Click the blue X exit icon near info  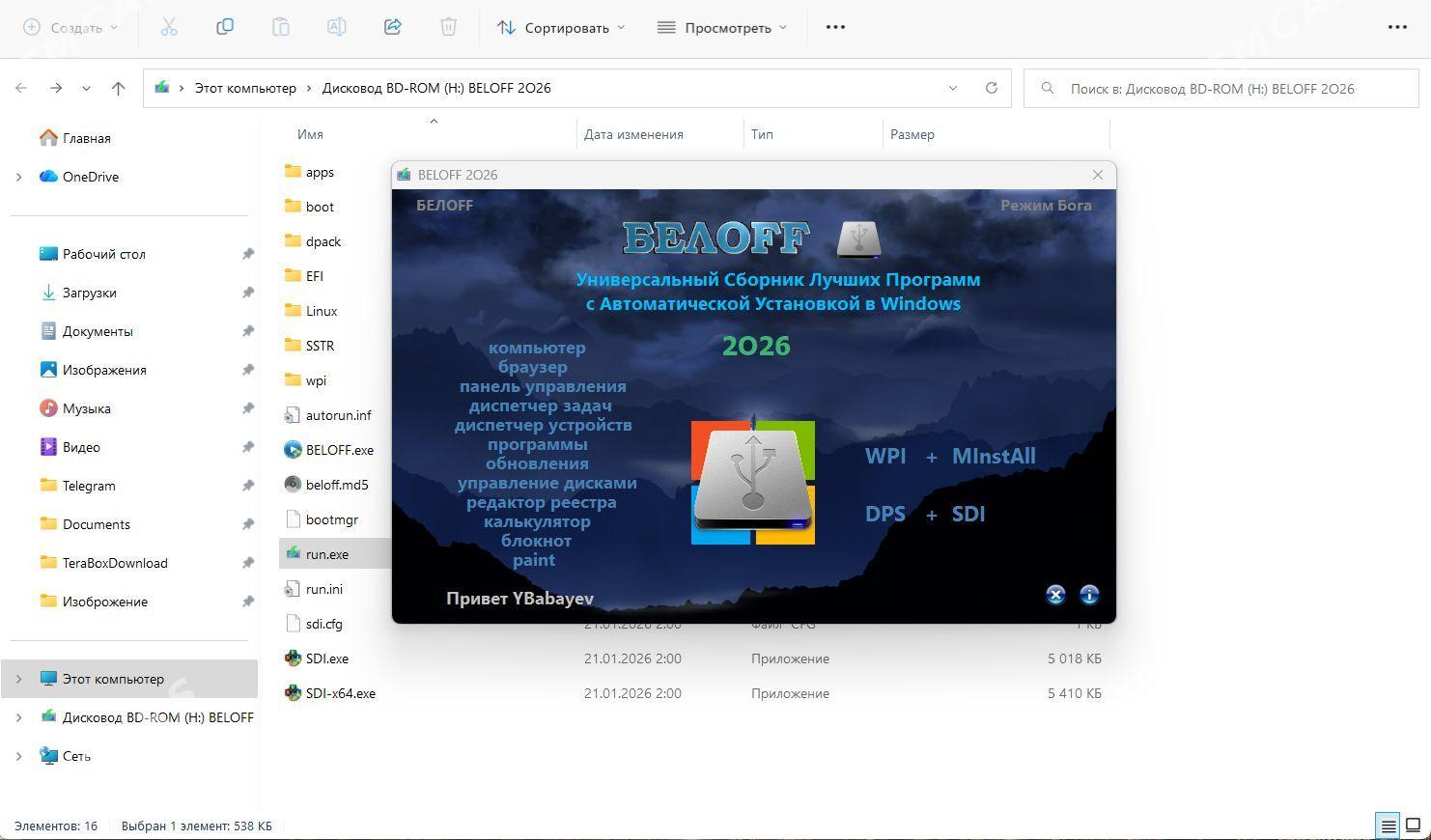click(x=1055, y=595)
